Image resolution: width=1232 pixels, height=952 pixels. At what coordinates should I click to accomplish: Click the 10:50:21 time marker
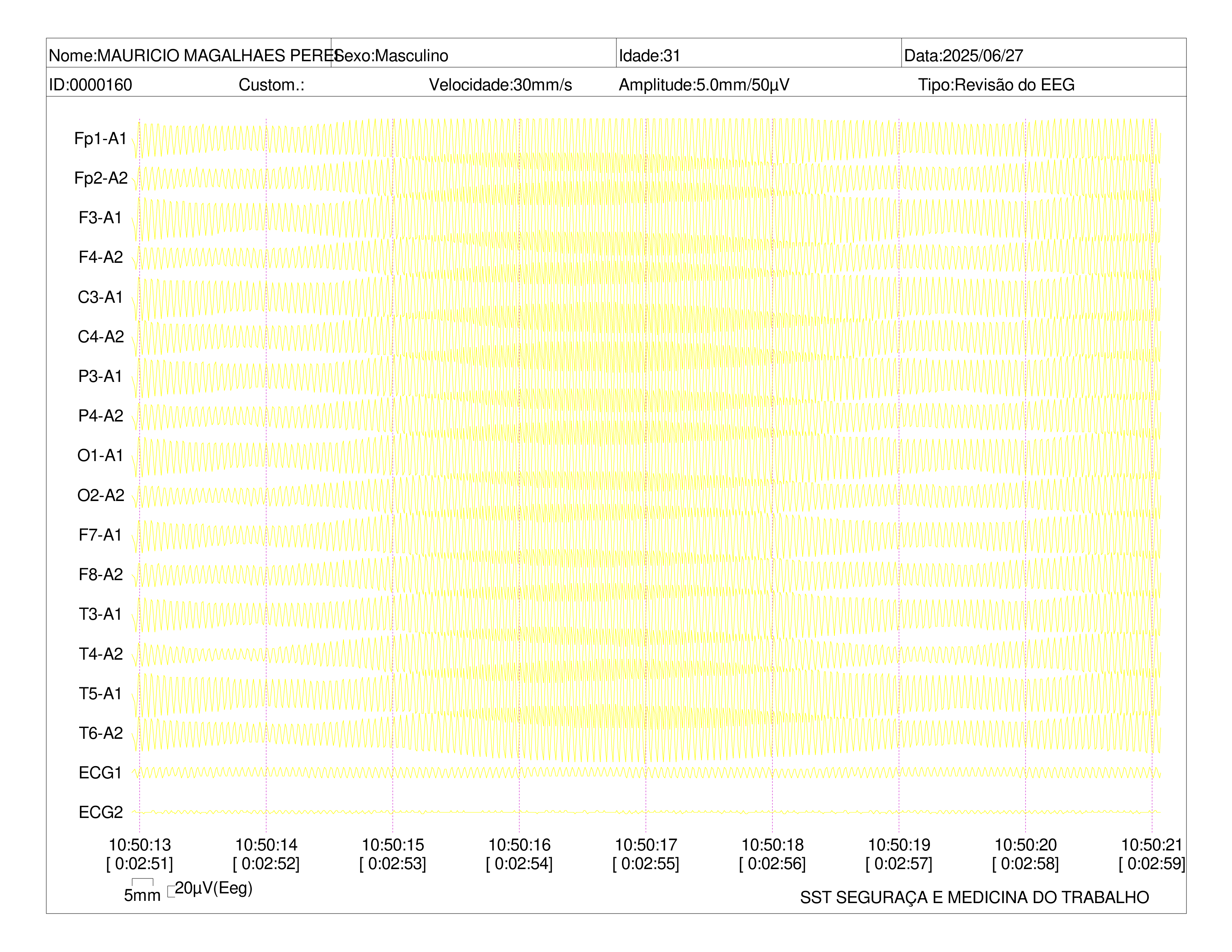1152,845
